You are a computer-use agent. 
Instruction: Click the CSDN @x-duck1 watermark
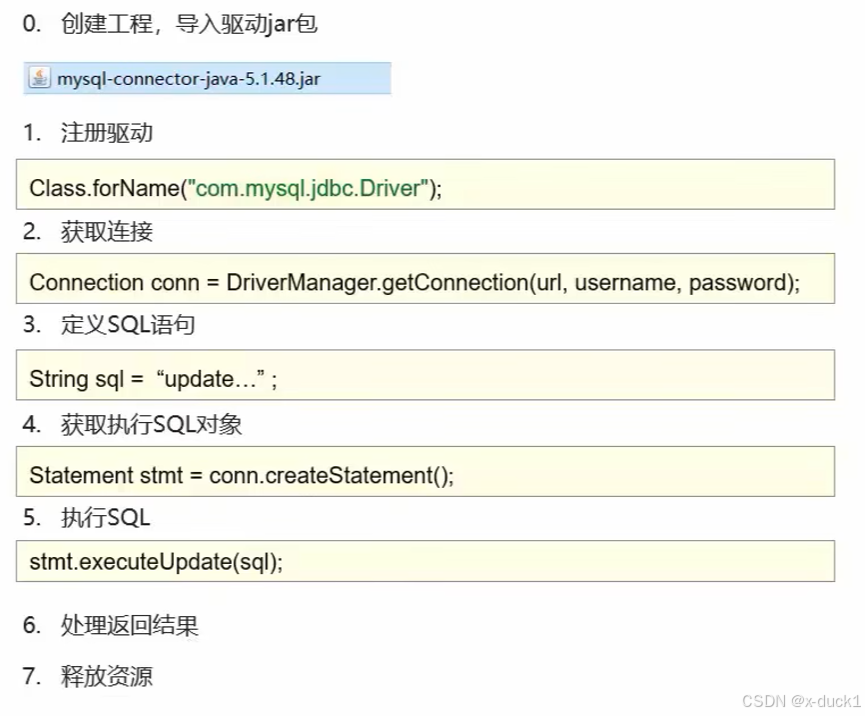coord(801,701)
